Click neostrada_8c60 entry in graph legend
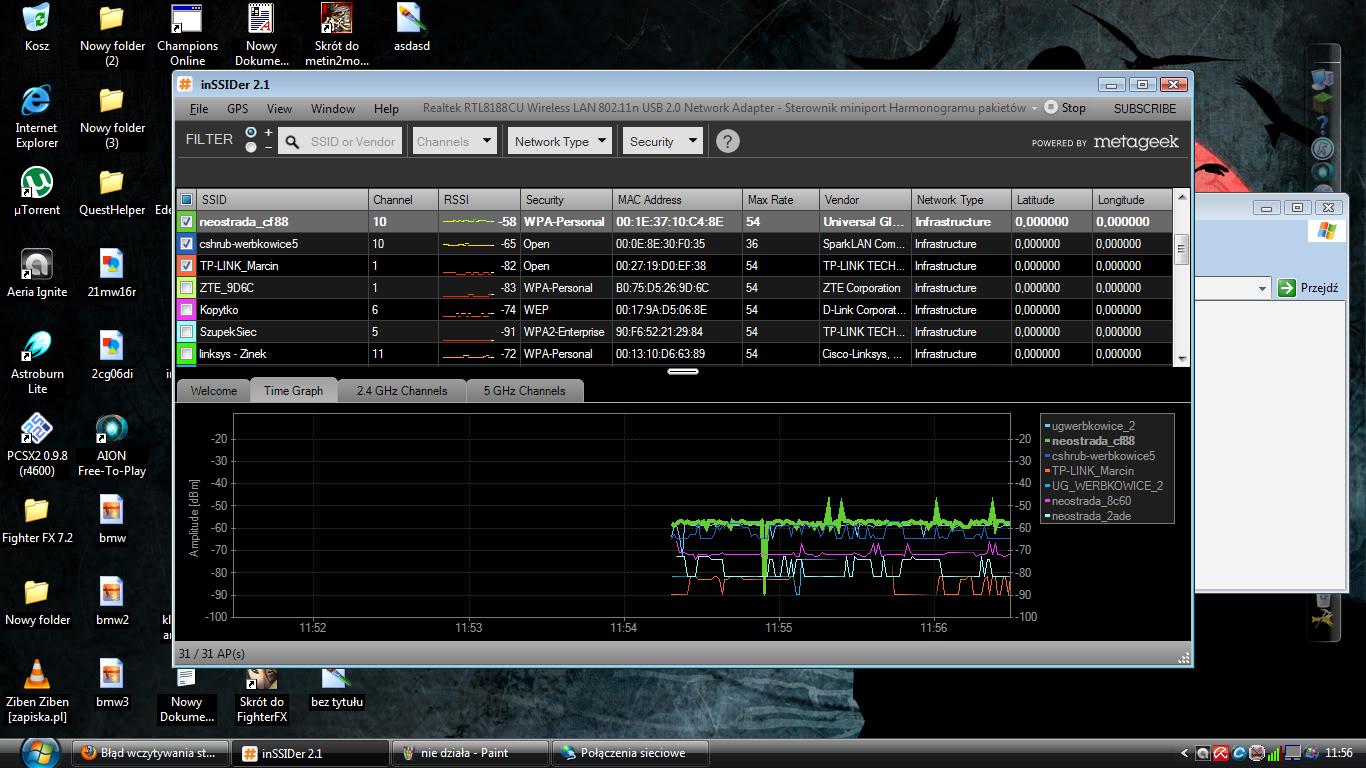 1091,501
